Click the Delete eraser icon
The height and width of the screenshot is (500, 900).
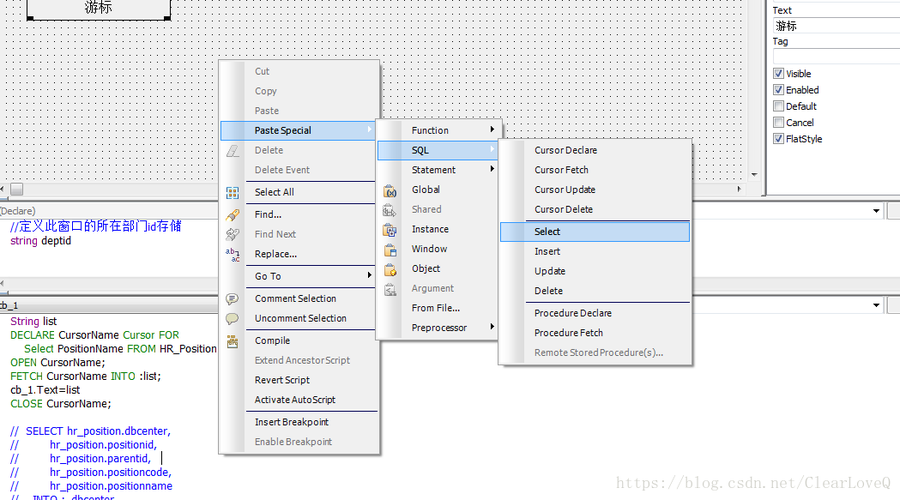pyautogui.click(x=232, y=150)
